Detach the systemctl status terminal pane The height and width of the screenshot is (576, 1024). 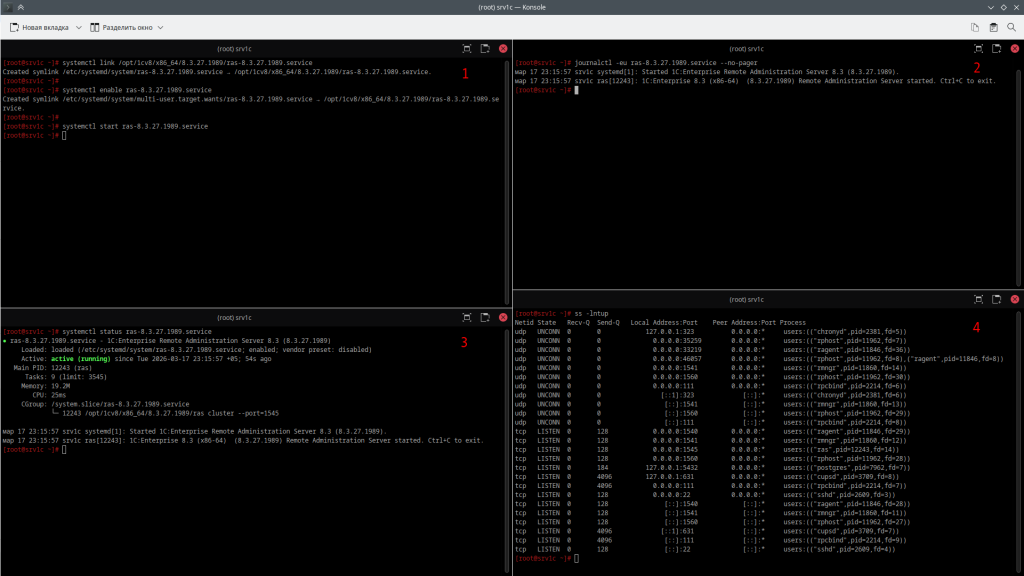[x=485, y=317]
